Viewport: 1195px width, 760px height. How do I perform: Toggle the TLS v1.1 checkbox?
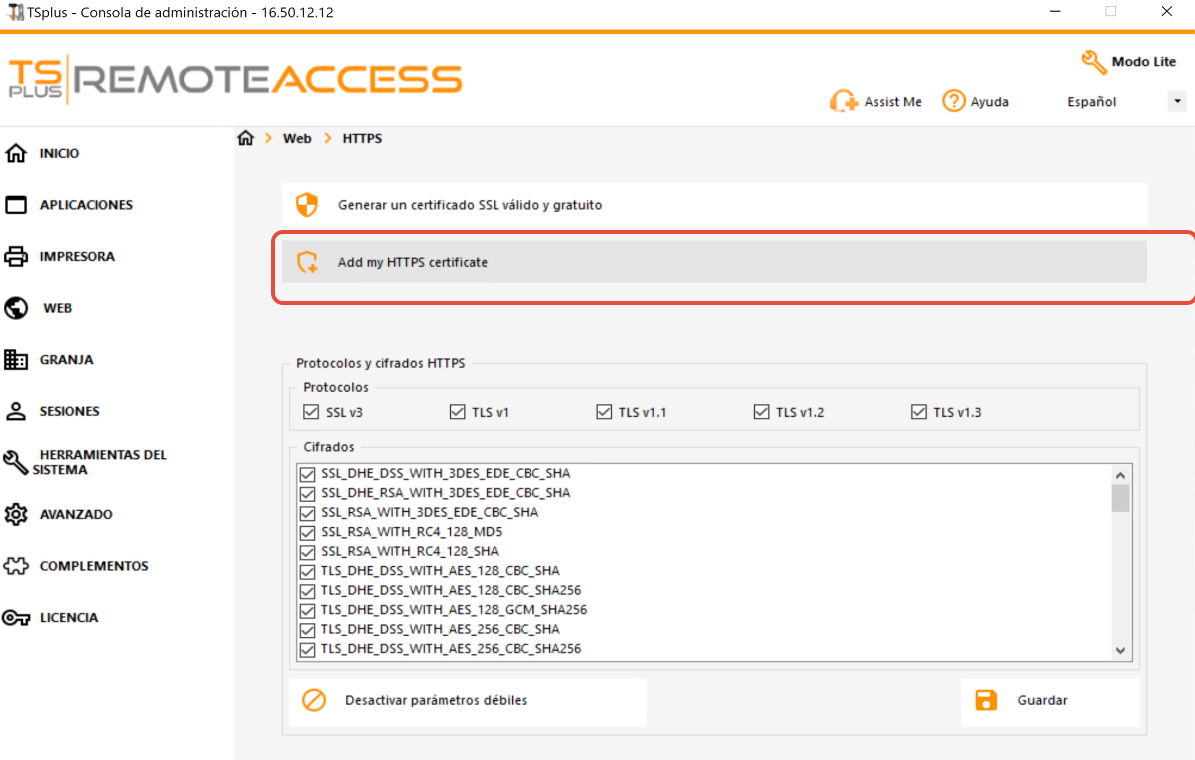coord(604,412)
